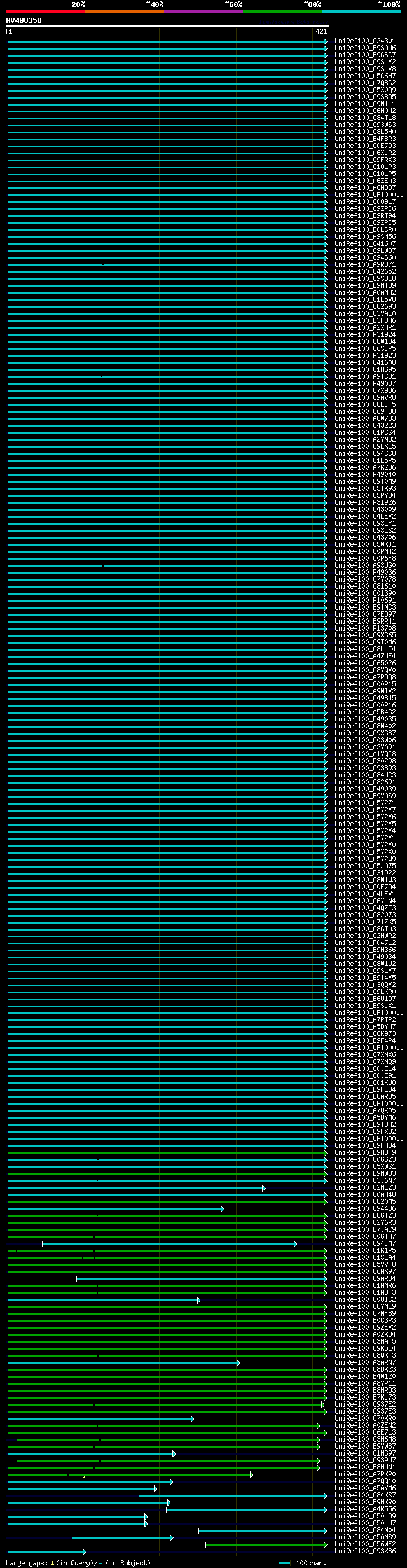
Task: Click the green alignment bar for UniRef100_Q56WF2
Action: click(266, 1544)
